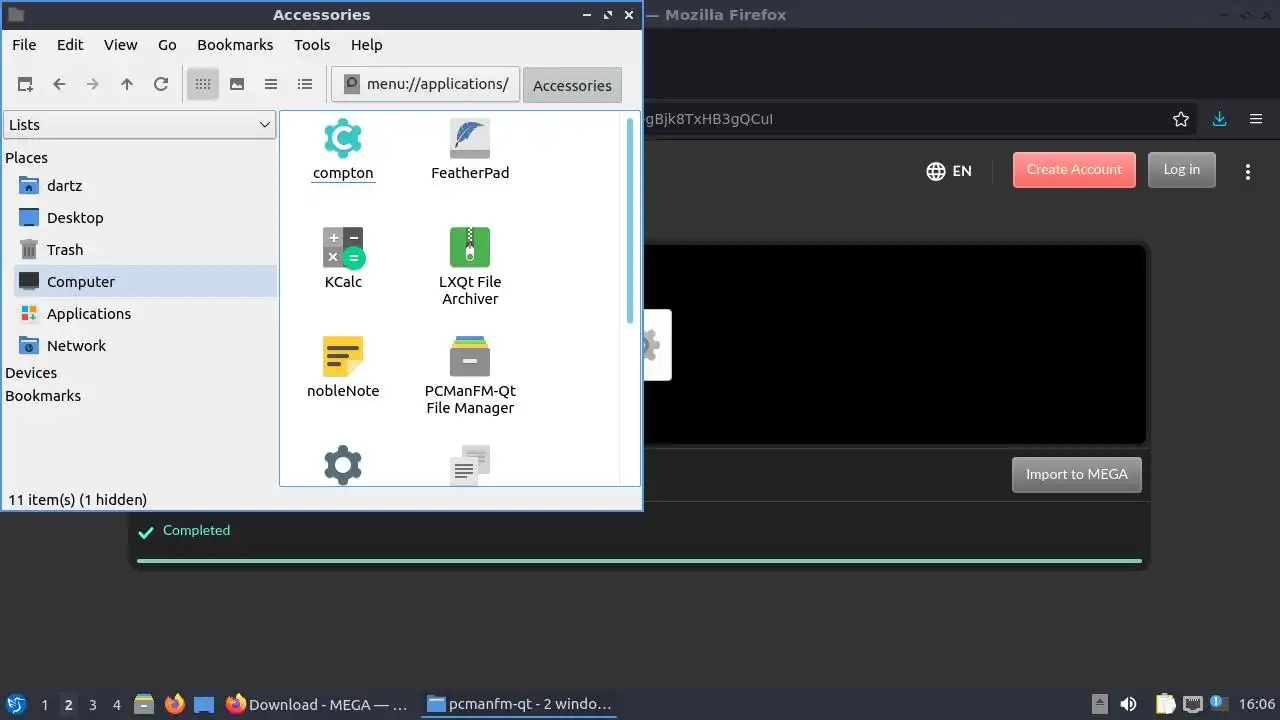
Task: Go up to the parent folder
Action: point(127,84)
